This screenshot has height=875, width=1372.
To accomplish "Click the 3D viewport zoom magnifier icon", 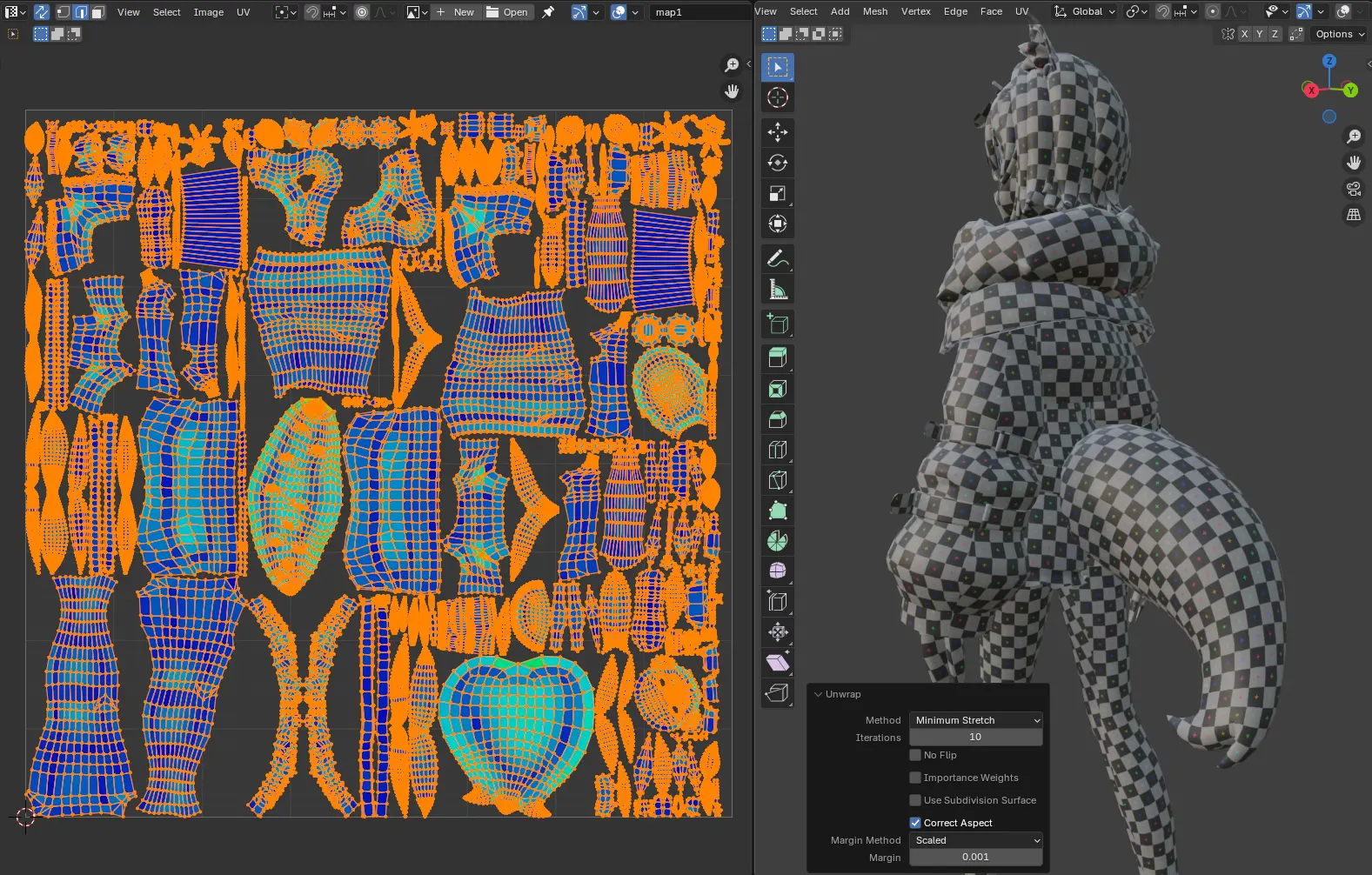I will pos(1354,137).
